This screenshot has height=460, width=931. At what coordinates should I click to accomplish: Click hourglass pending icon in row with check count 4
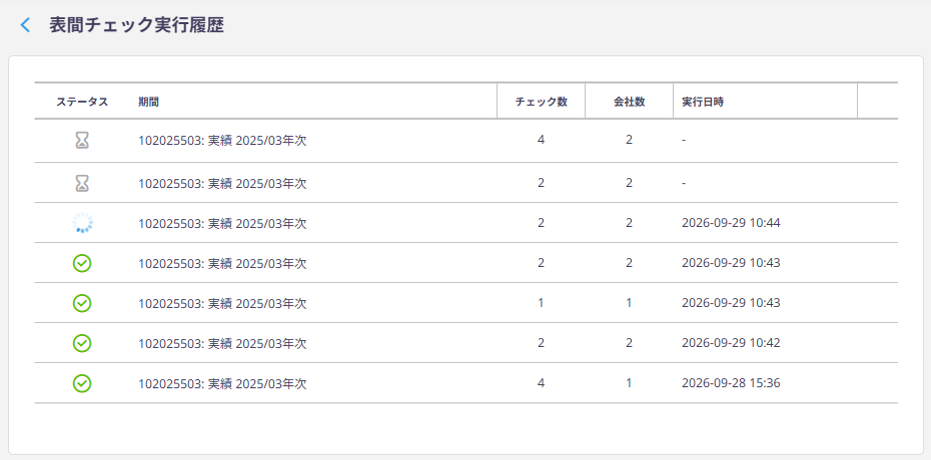82,141
